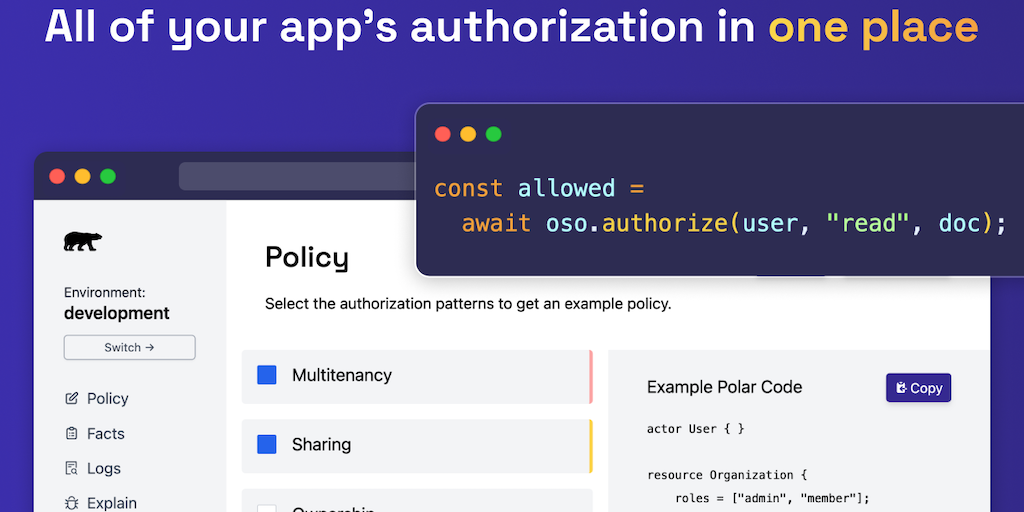The image size is (1024, 512).
Task: Click the red close dot on code window
Action: [x=443, y=134]
